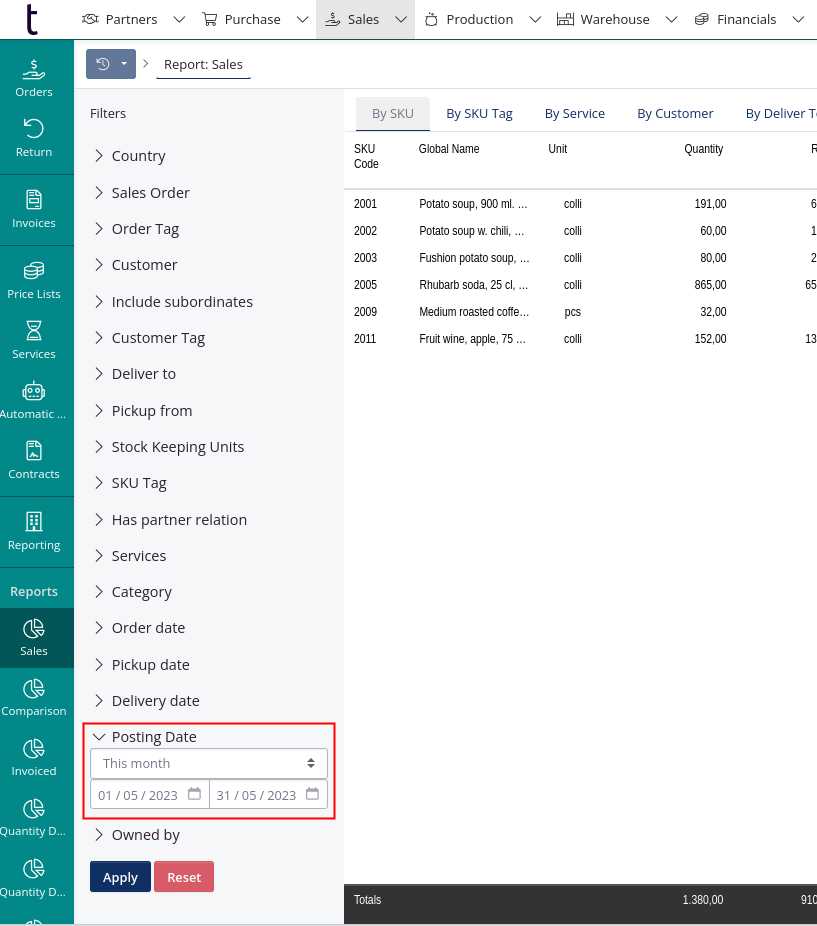Switch to the By Customer tab
This screenshot has width=817, height=926.
click(675, 114)
